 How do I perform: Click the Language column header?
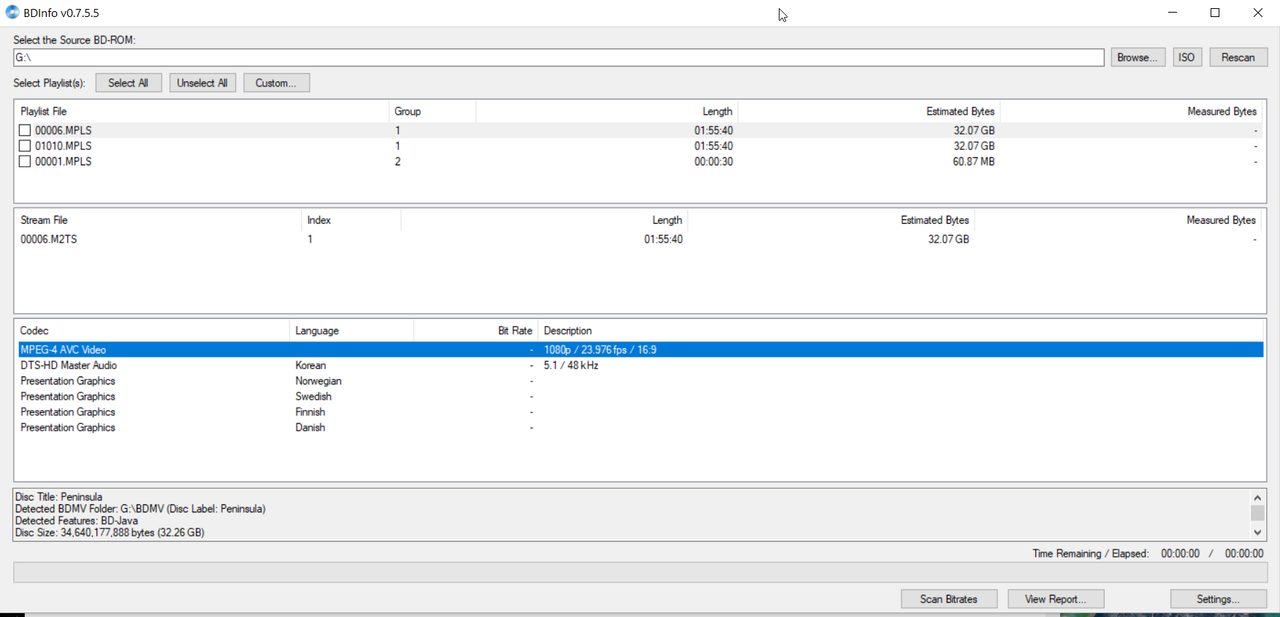click(352, 331)
